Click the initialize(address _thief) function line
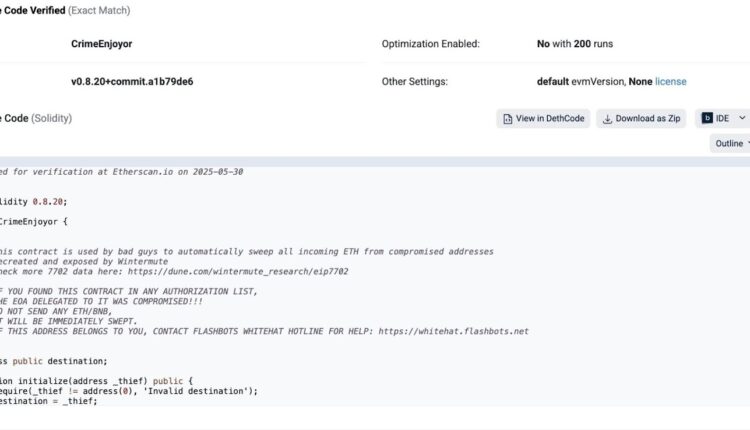 pyautogui.click(x=95, y=381)
